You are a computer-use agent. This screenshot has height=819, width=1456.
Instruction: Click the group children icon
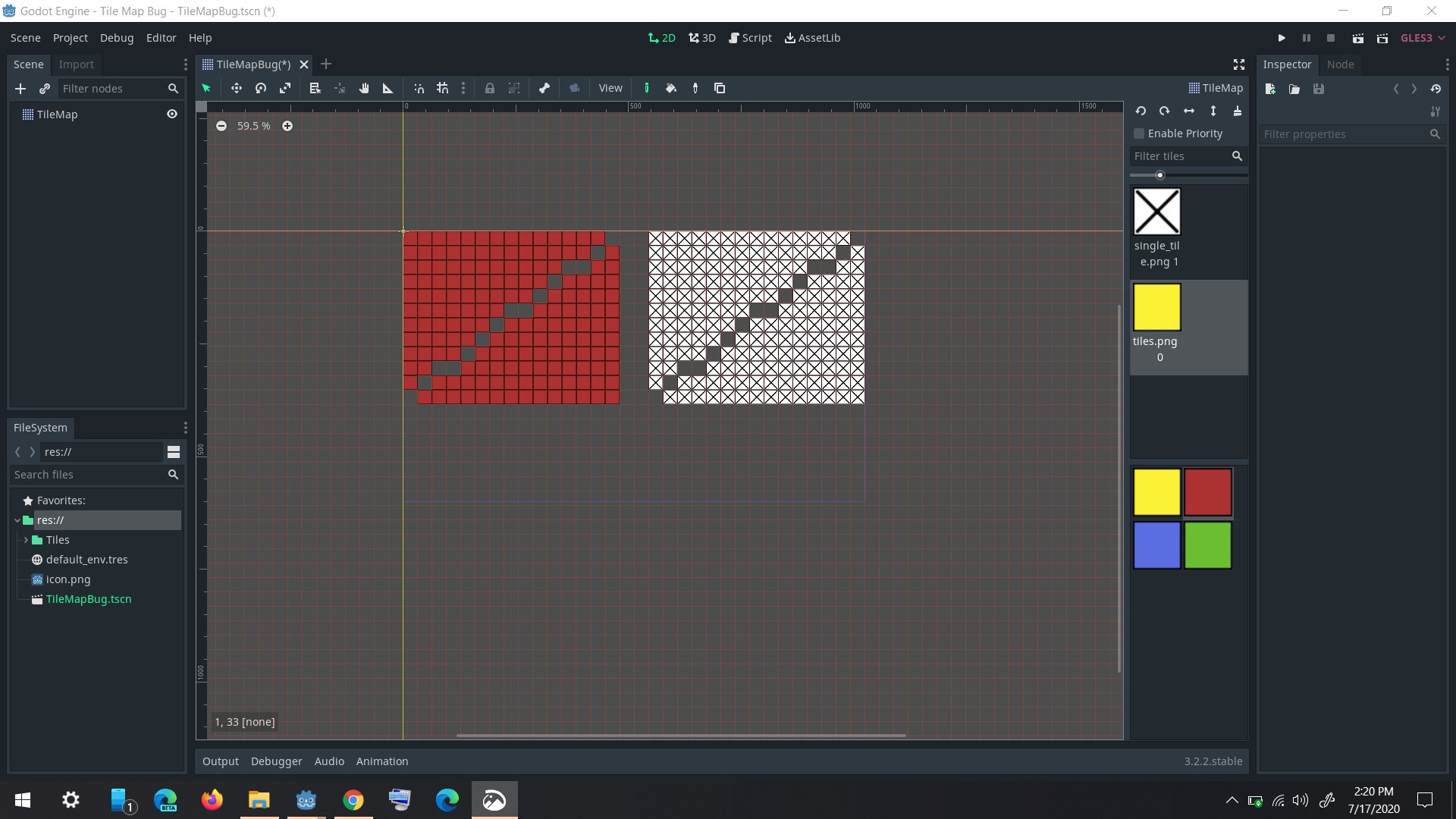pyautogui.click(x=514, y=88)
